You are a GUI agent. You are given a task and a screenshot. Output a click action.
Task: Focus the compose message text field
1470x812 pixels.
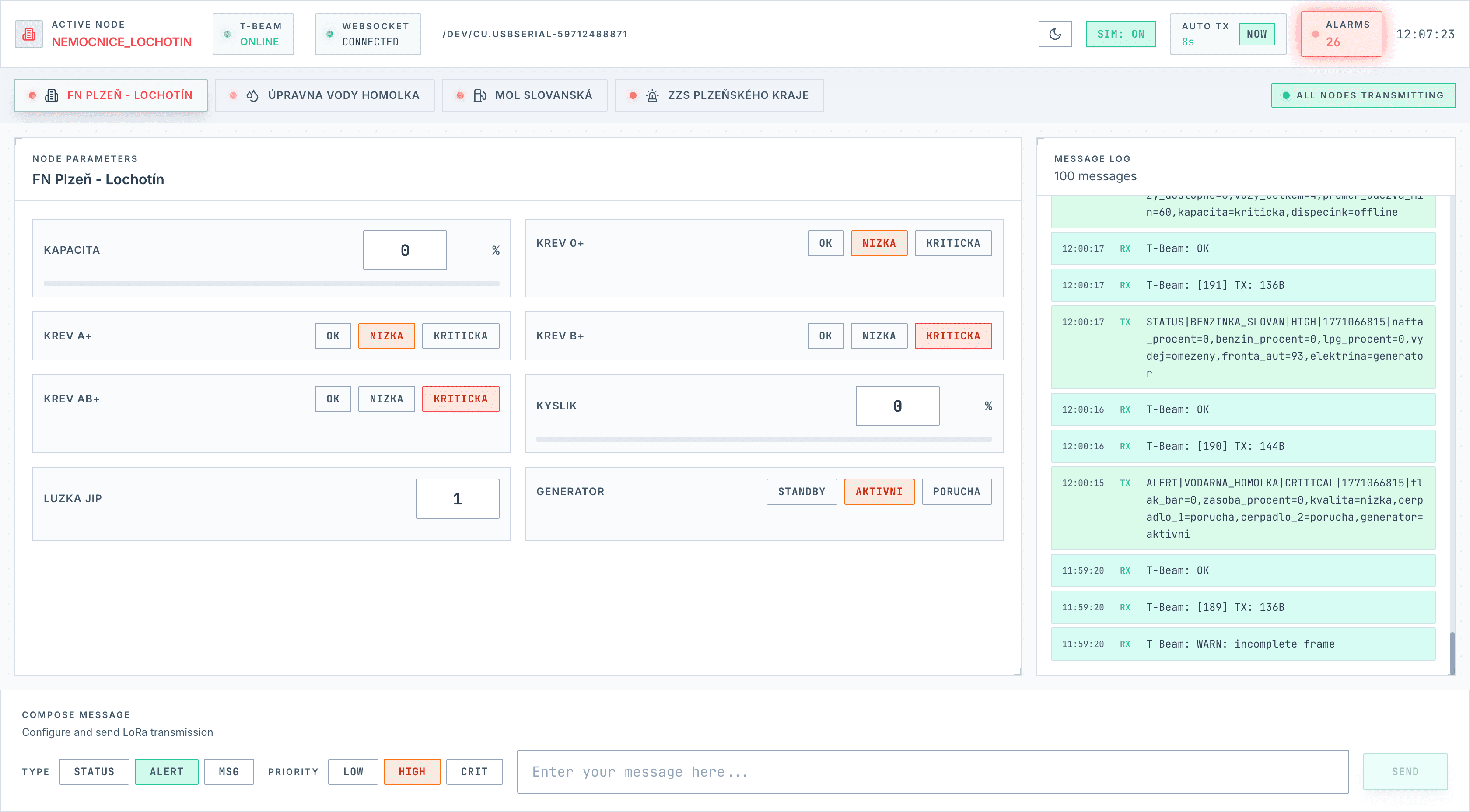(x=932, y=771)
